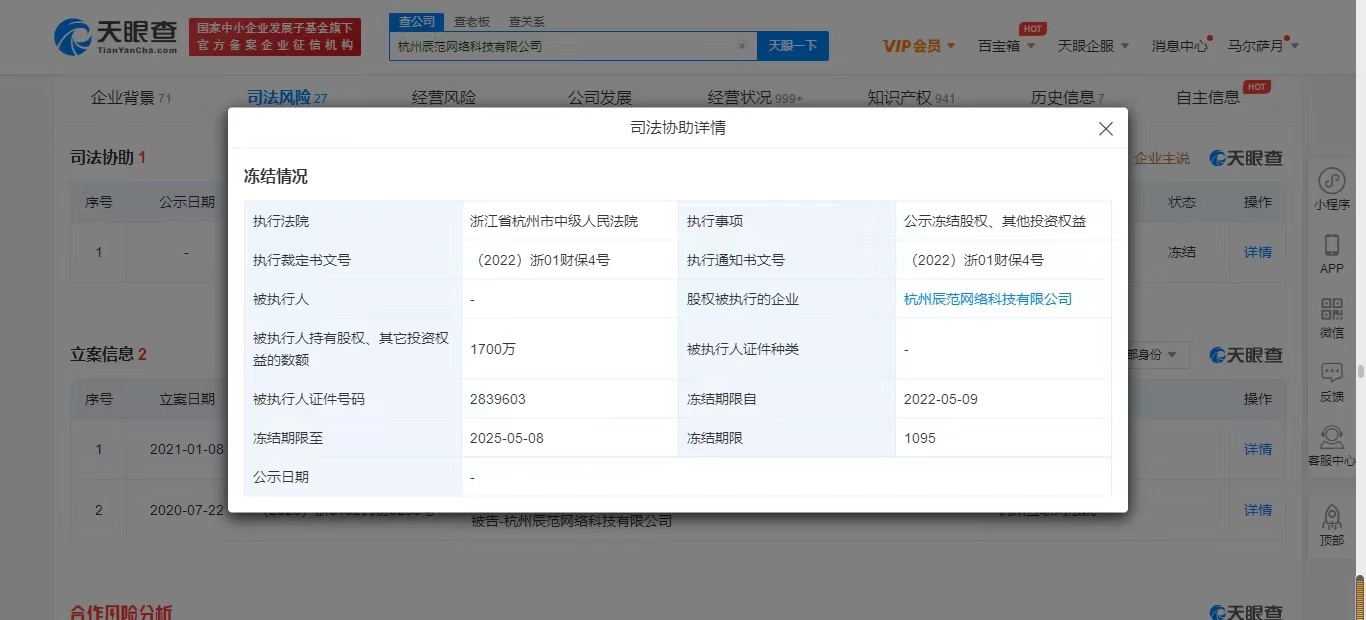The height and width of the screenshot is (620, 1366).
Task: Click the 1095 freeze period value
Action: point(920,438)
